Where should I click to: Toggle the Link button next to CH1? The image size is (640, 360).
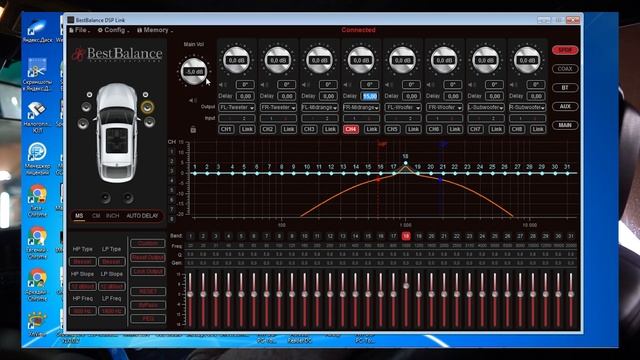(x=247, y=129)
